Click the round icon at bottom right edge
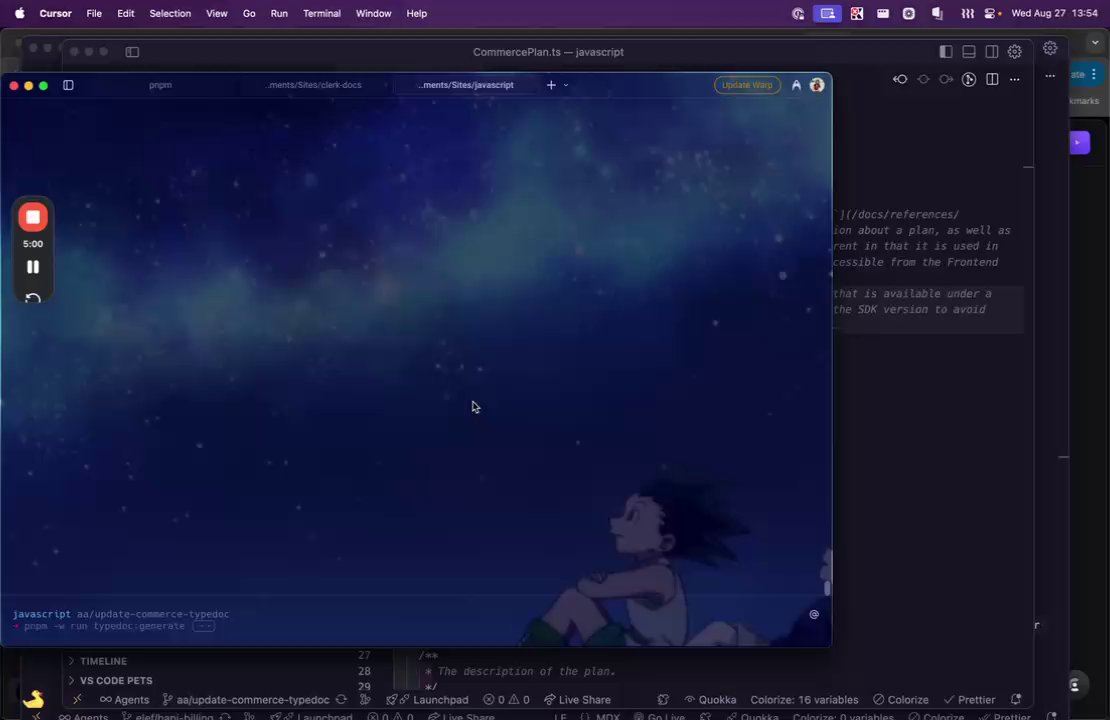 pyautogui.click(x=1075, y=685)
